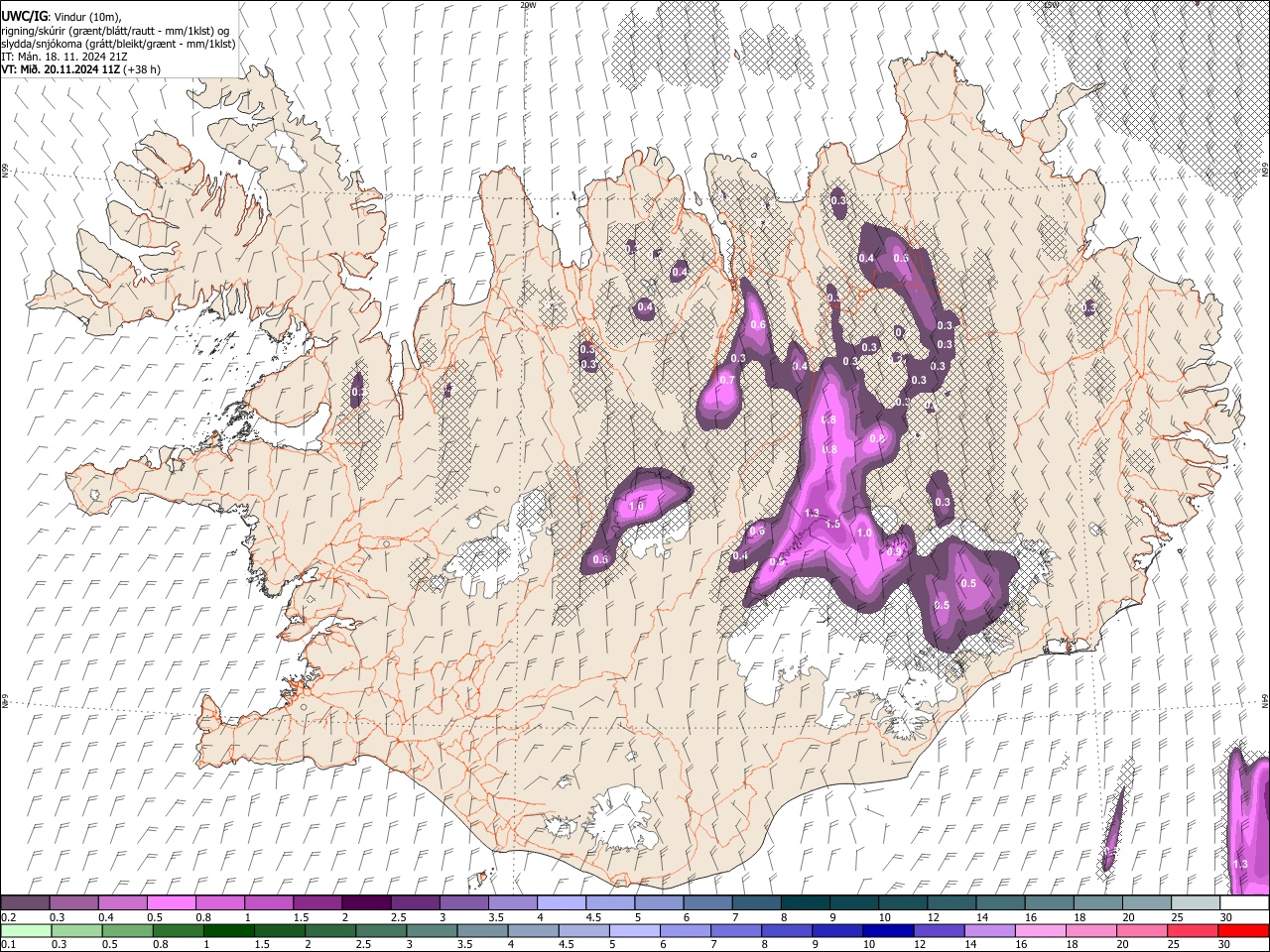
Task: Click the lower legend swatch labeled 2
Action: (329, 930)
